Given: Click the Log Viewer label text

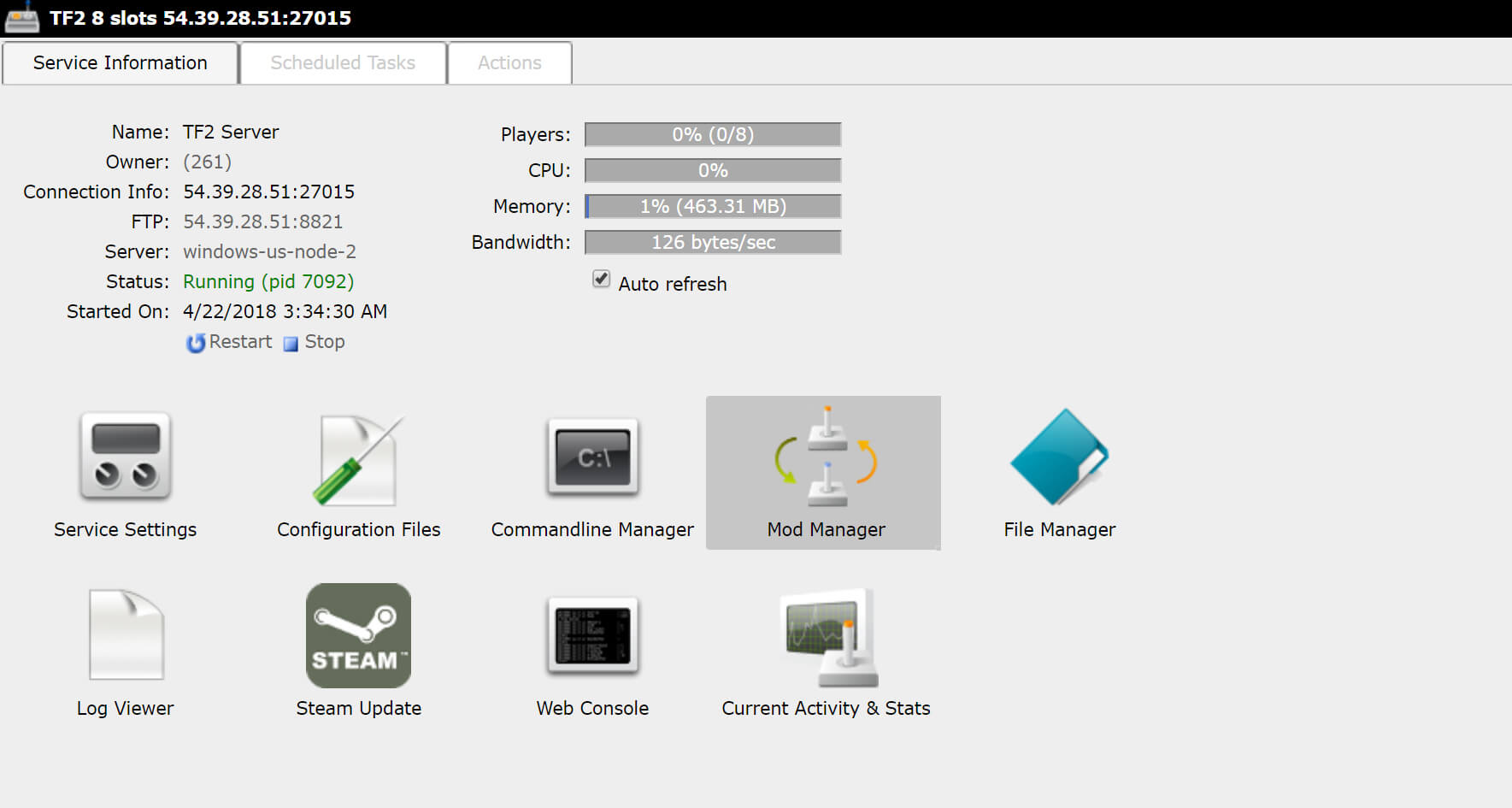Looking at the screenshot, I should 126,709.
